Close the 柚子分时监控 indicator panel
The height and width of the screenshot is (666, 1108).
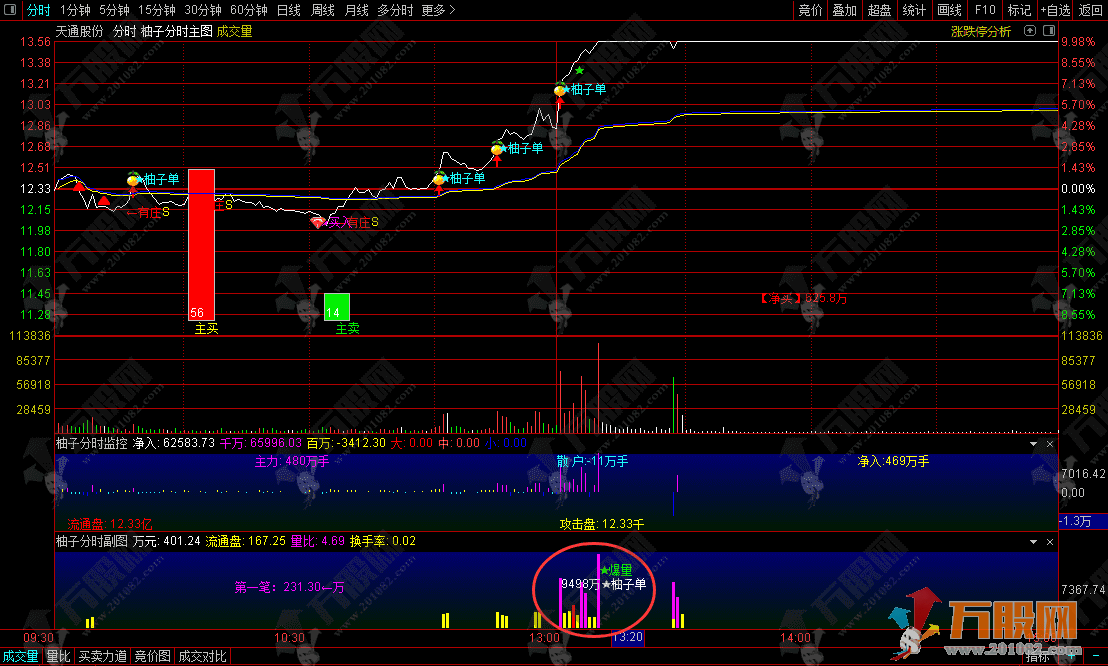point(1049,443)
